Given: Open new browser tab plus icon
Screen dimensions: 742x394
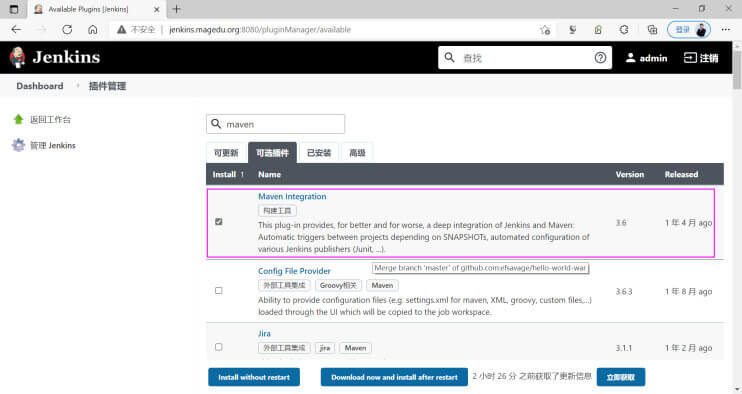Looking at the screenshot, I should point(177,9).
